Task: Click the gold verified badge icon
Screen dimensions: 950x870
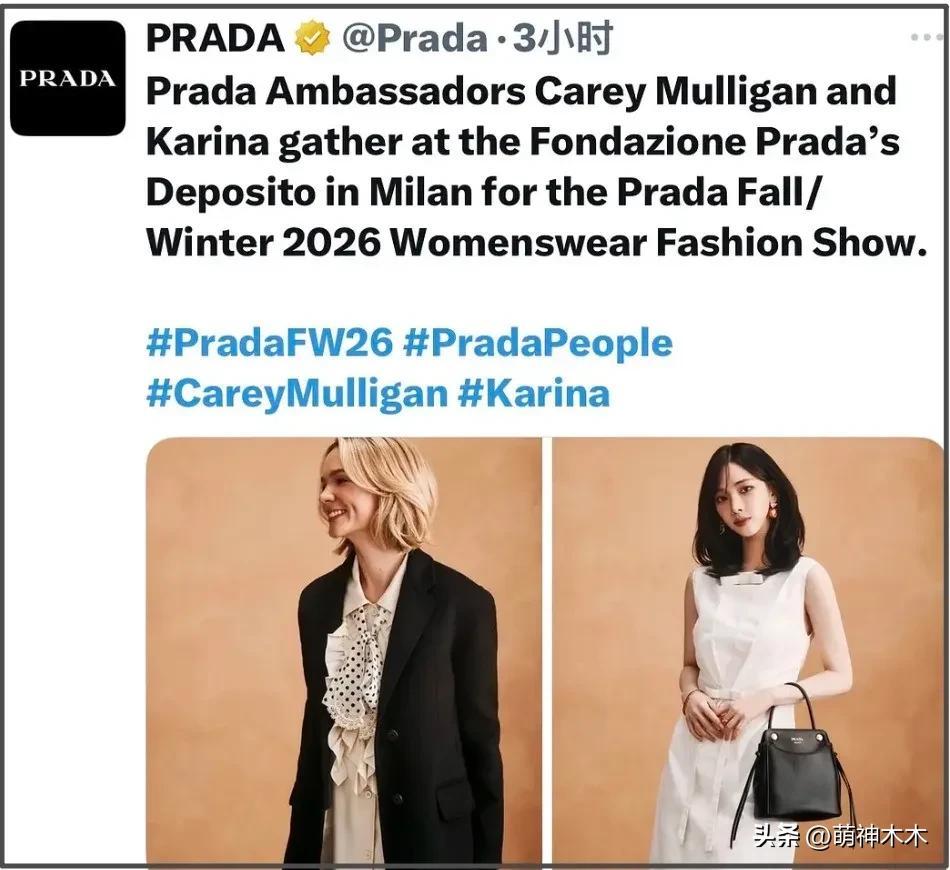Action: (x=312, y=39)
